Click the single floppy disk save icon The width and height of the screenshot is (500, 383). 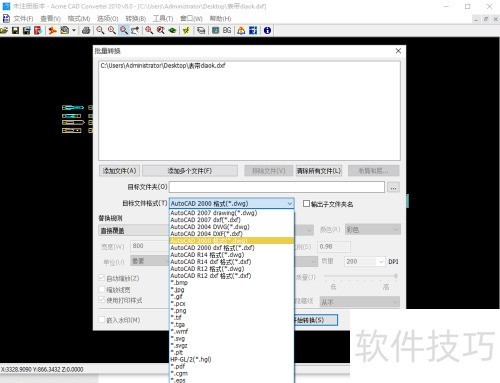point(15,31)
